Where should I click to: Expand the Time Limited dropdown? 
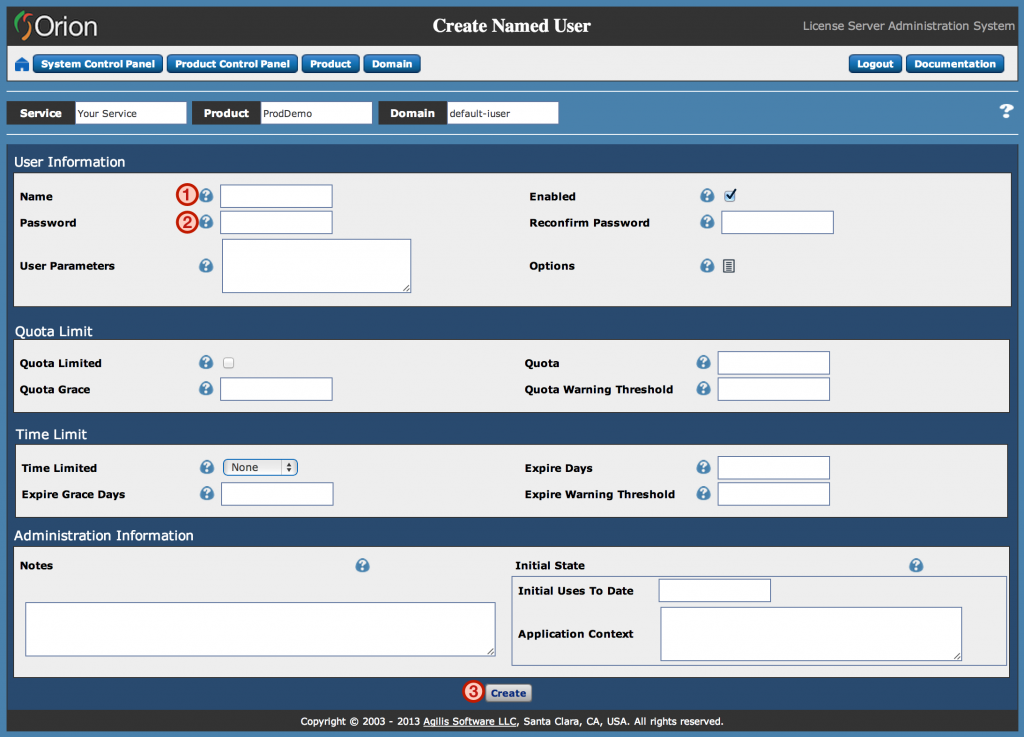260,468
